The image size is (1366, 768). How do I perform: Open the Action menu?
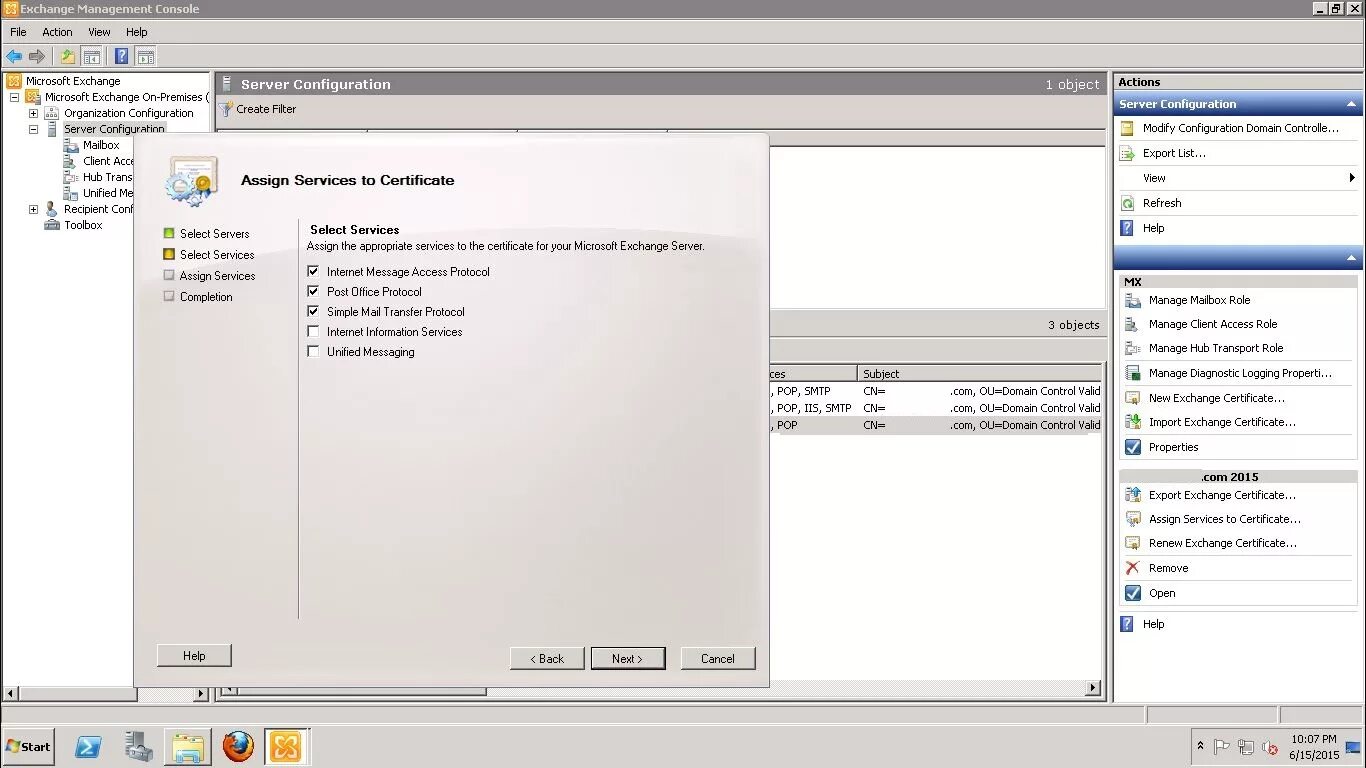coord(57,32)
